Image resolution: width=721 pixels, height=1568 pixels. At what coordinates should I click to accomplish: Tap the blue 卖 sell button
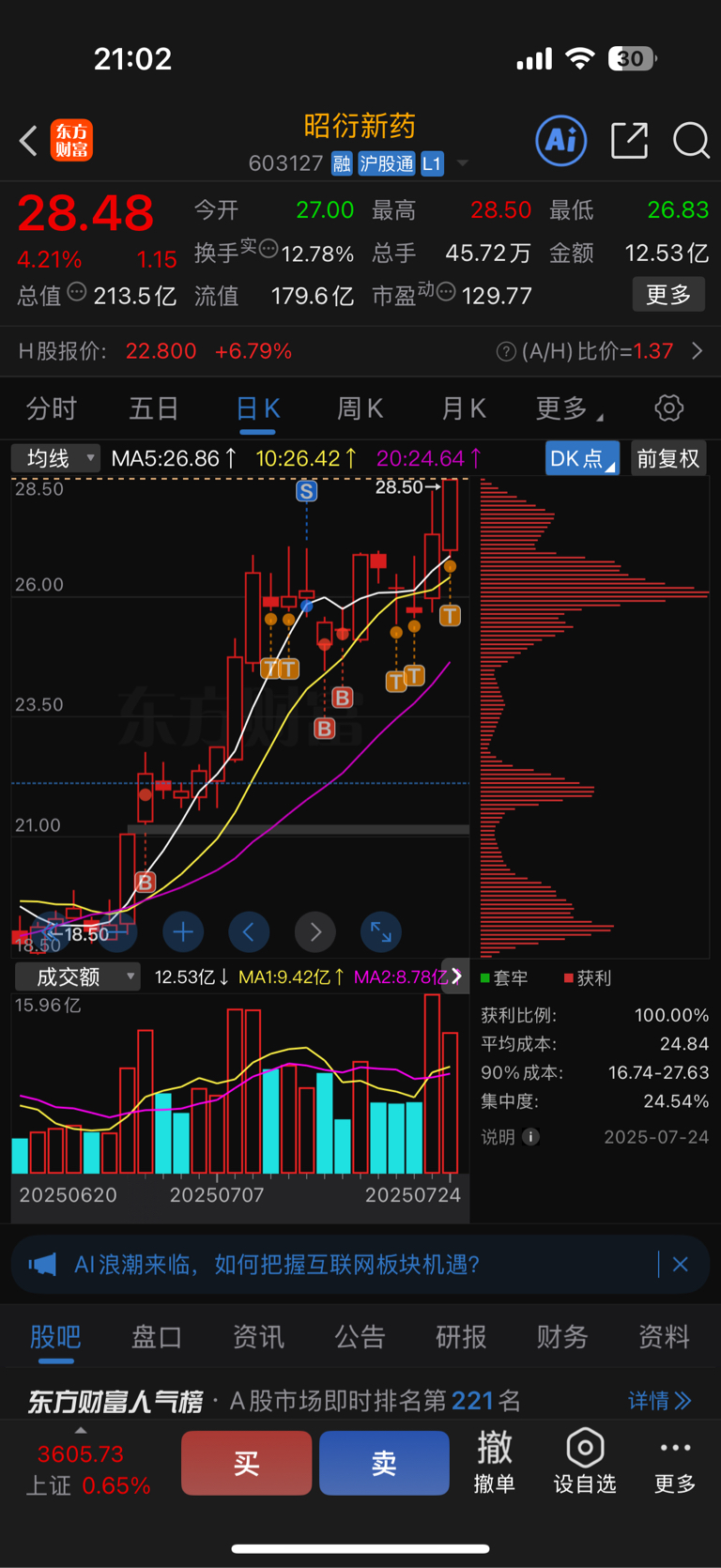click(x=384, y=1463)
